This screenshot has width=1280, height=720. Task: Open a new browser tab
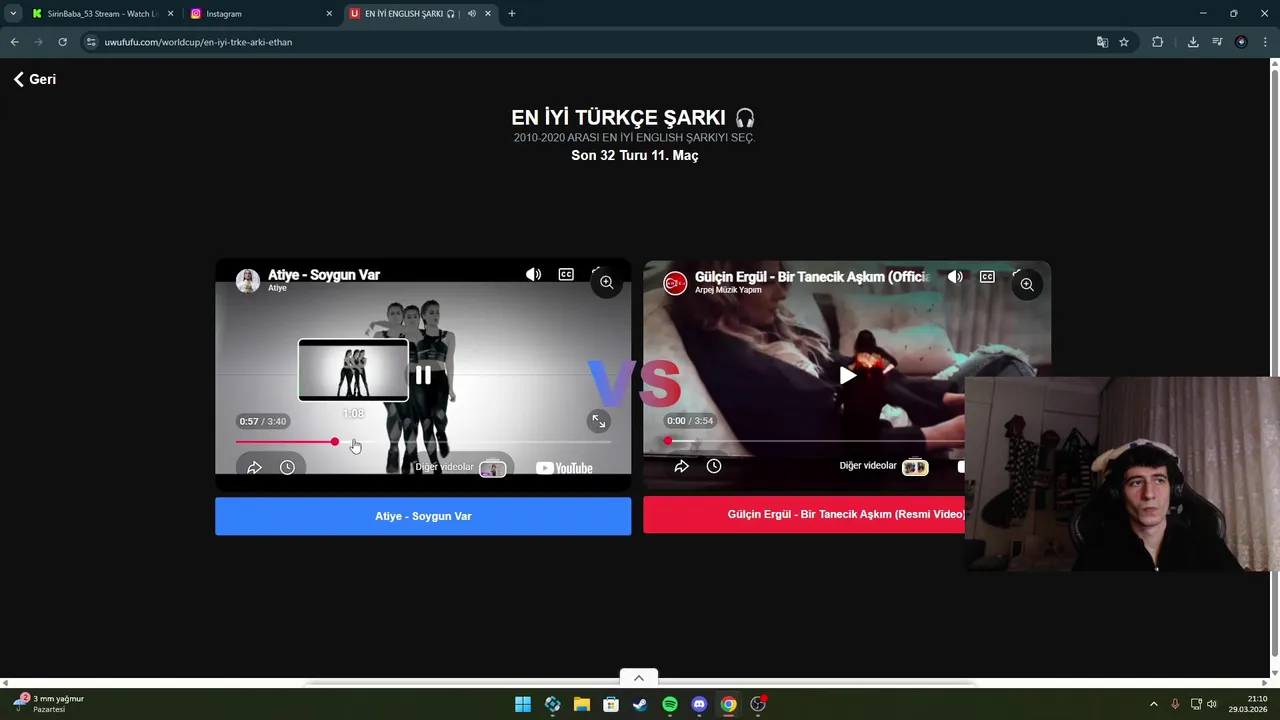(512, 14)
